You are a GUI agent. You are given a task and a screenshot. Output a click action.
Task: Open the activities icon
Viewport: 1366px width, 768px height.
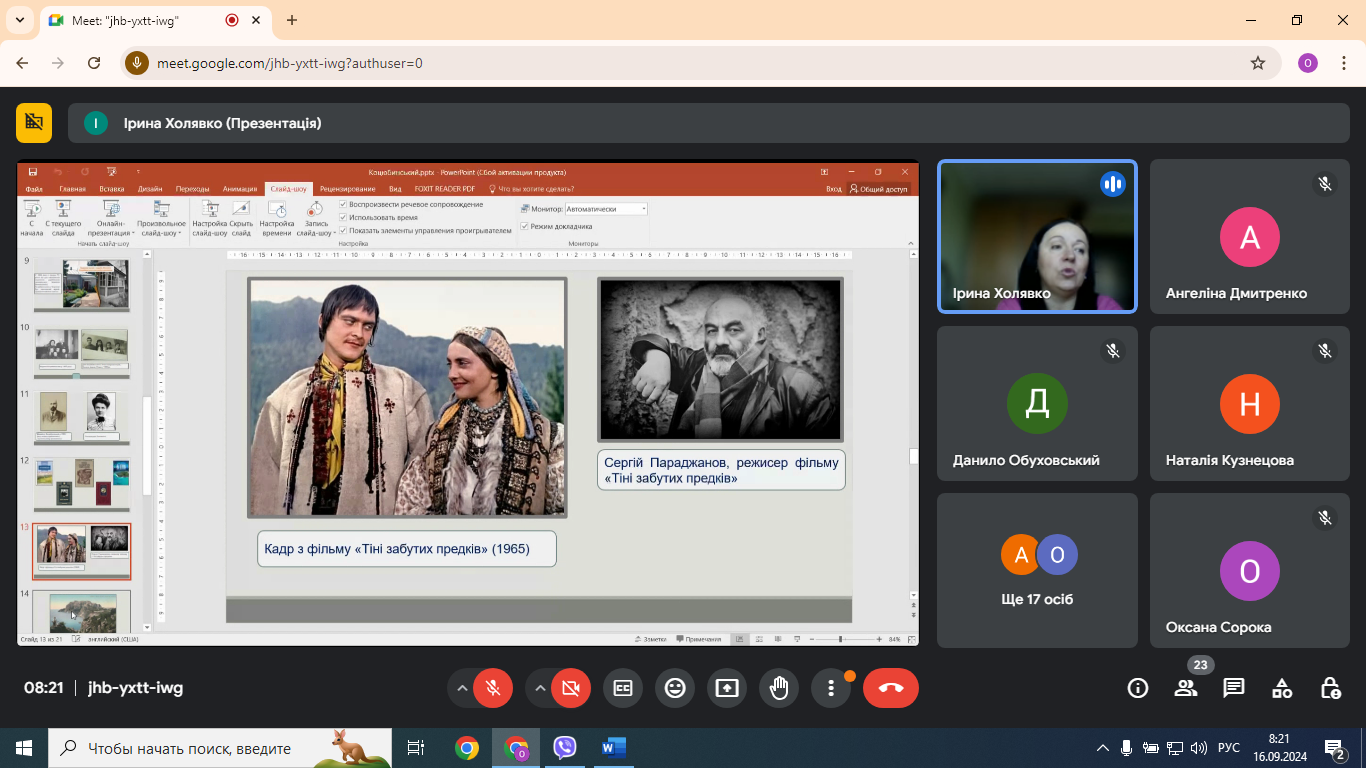[x=1282, y=688]
